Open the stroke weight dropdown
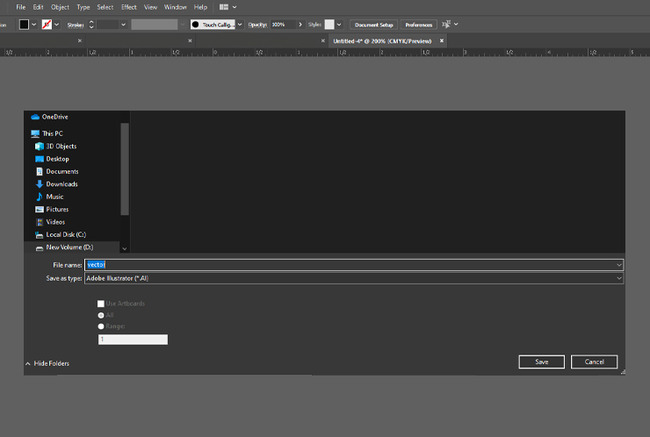Image resolution: width=650 pixels, height=437 pixels. pos(123,24)
